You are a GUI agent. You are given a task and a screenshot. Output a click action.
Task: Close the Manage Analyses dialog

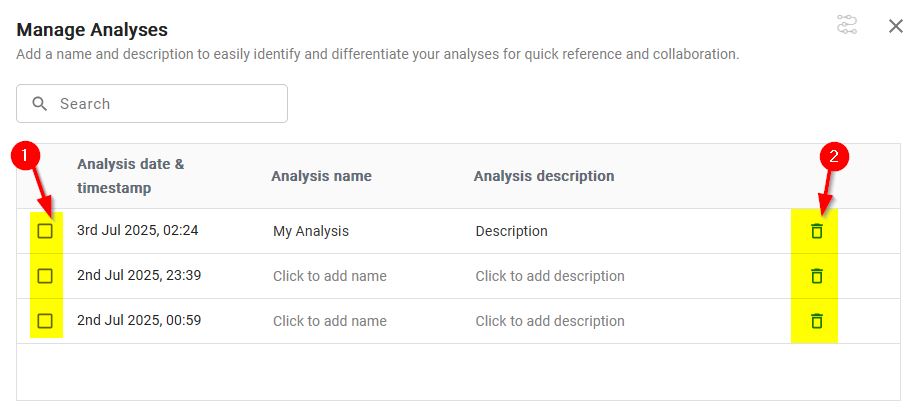click(895, 26)
